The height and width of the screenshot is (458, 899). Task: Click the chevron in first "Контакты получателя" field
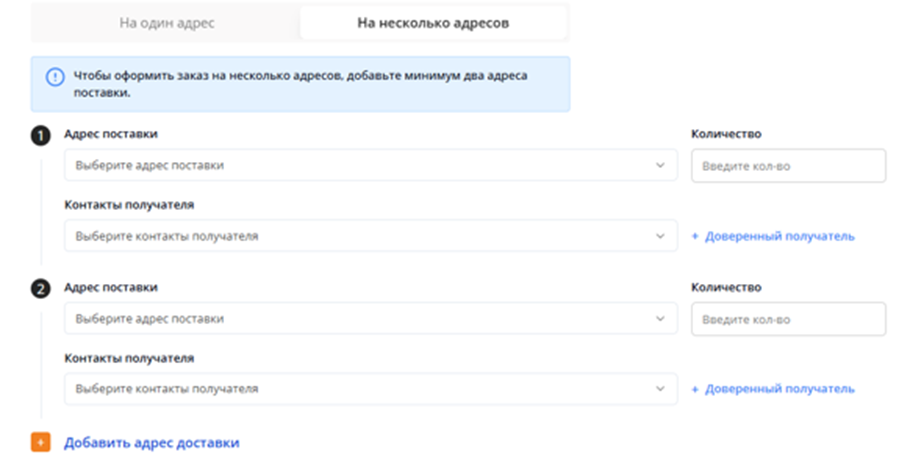point(660,236)
